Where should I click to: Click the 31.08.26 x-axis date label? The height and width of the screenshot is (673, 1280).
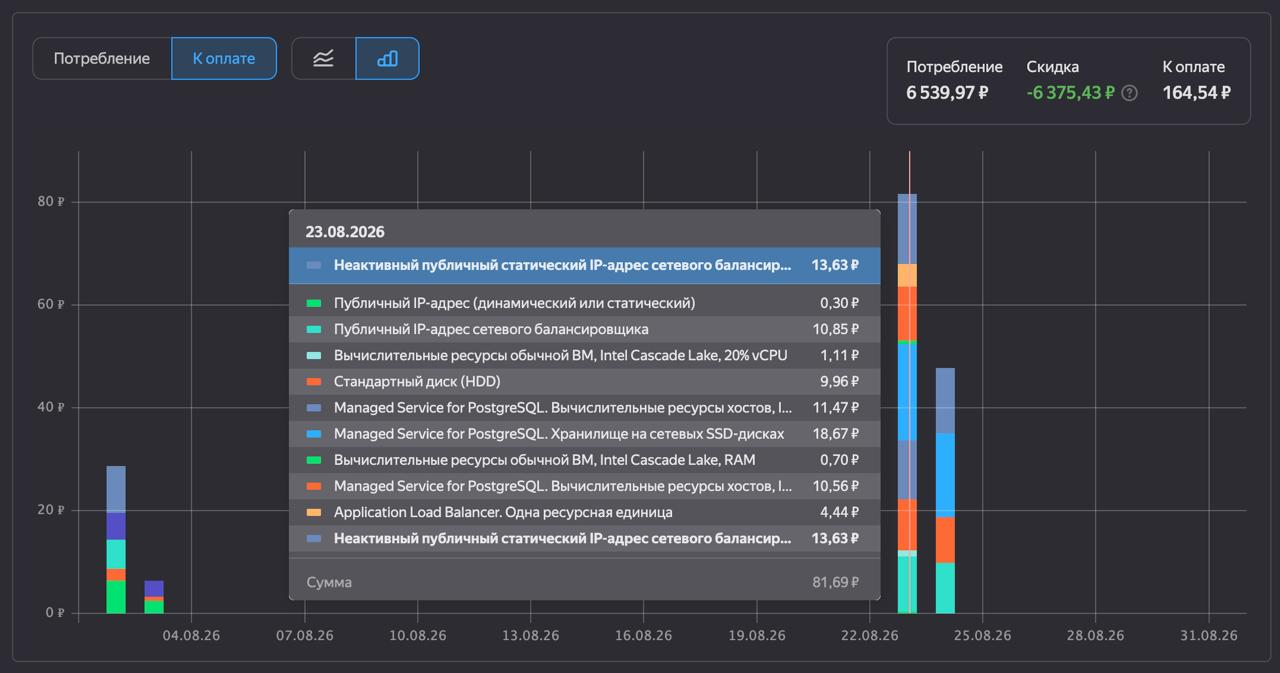[1209, 635]
